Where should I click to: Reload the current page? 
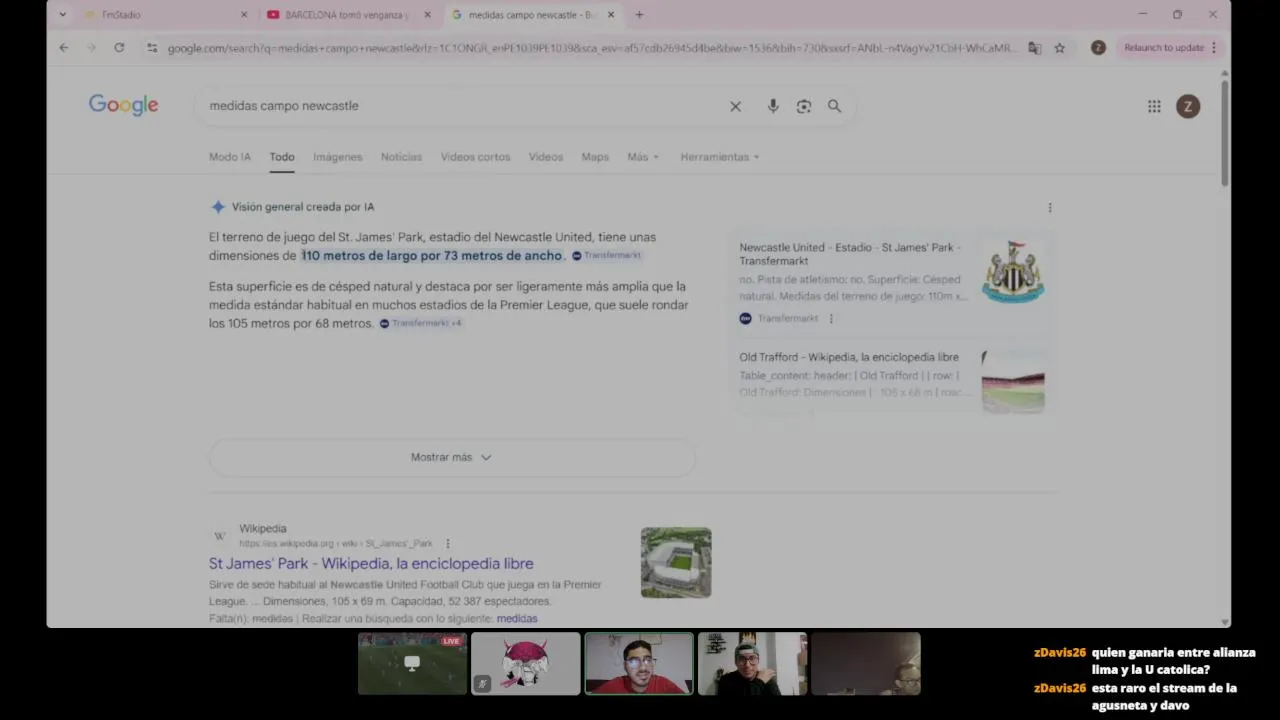click(119, 47)
